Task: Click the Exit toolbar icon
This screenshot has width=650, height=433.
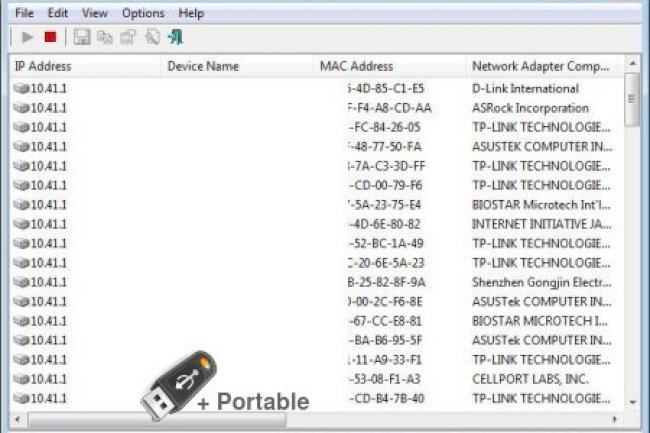Action: [x=176, y=37]
